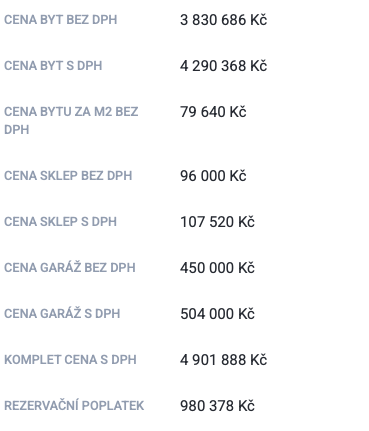Select the KOMPLET CENA S DPH label
This screenshot has width=369, height=431.
click(70, 360)
